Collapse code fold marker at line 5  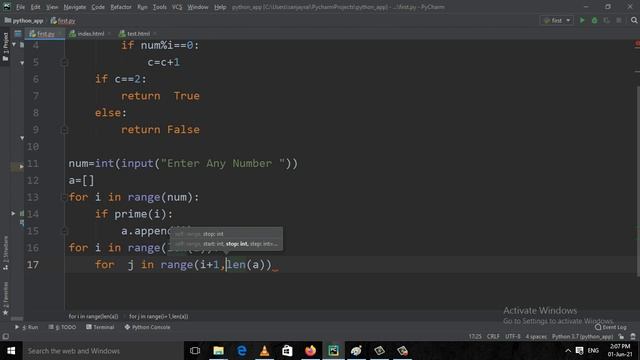[x=64, y=62]
